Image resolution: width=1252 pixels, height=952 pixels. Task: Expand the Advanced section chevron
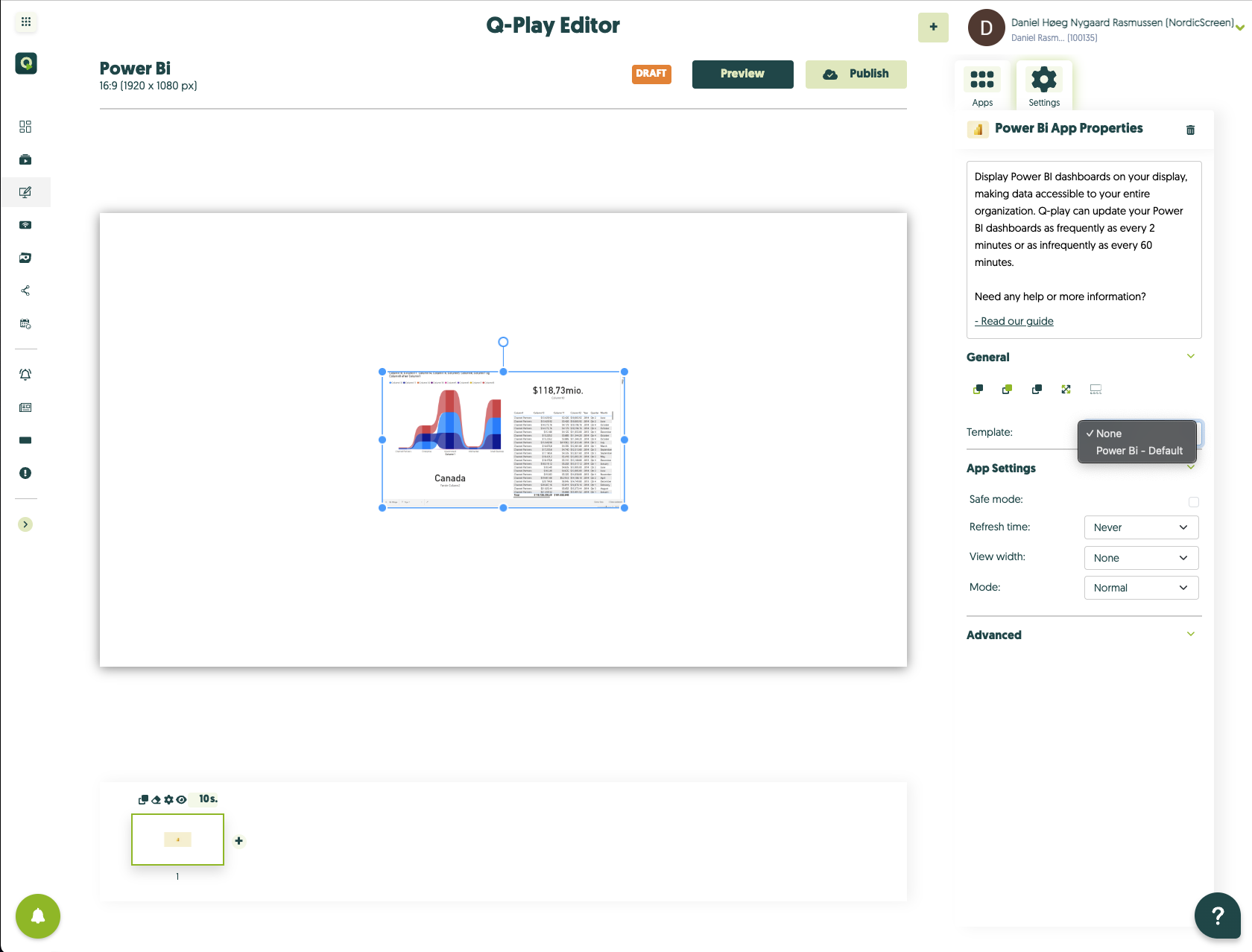[x=1191, y=634]
